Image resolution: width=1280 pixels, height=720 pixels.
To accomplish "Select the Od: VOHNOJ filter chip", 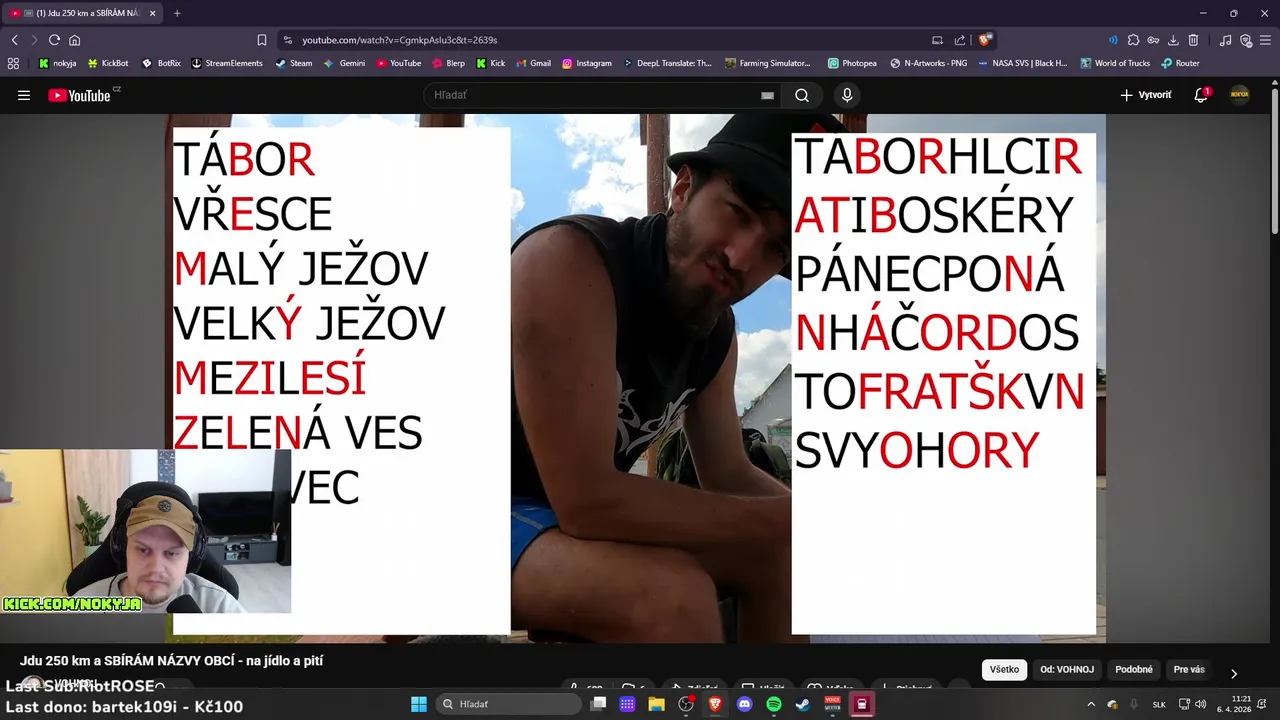I will [1067, 670].
